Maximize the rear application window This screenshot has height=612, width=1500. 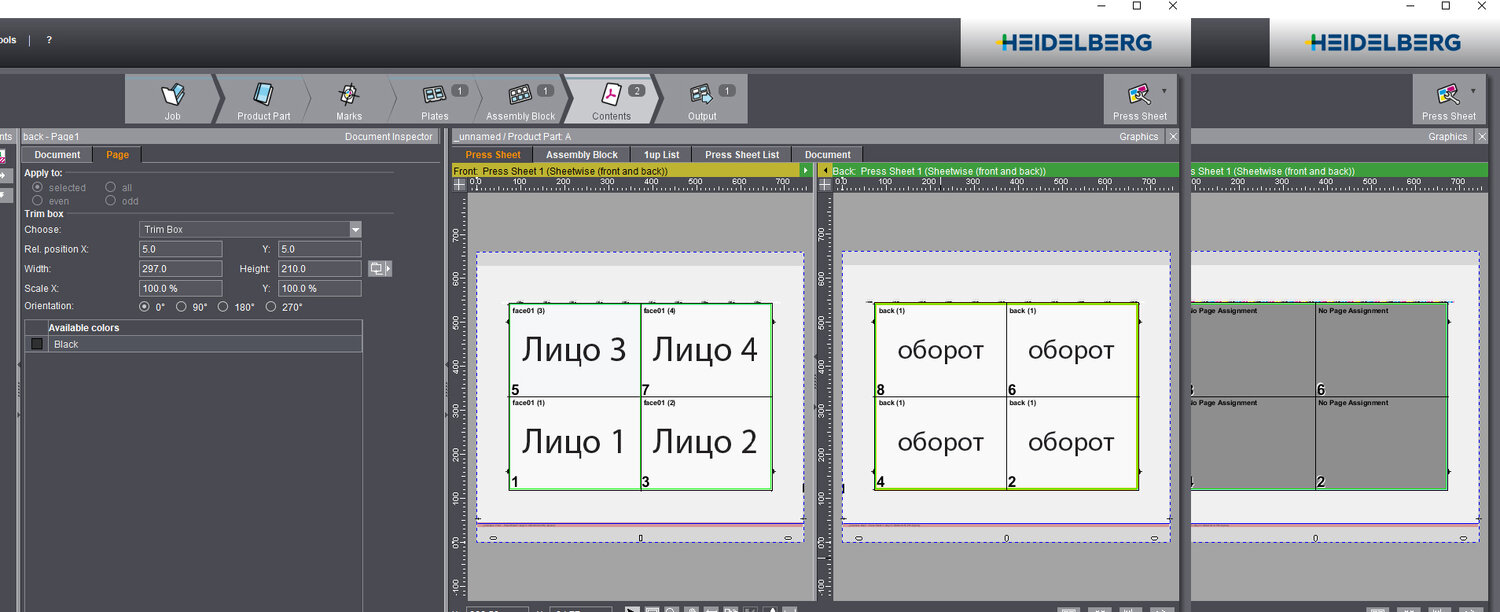1446,6
